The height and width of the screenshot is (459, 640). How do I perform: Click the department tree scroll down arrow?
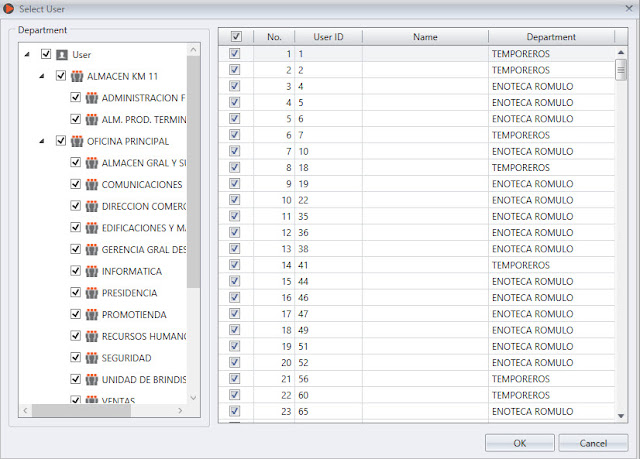[x=193, y=398]
